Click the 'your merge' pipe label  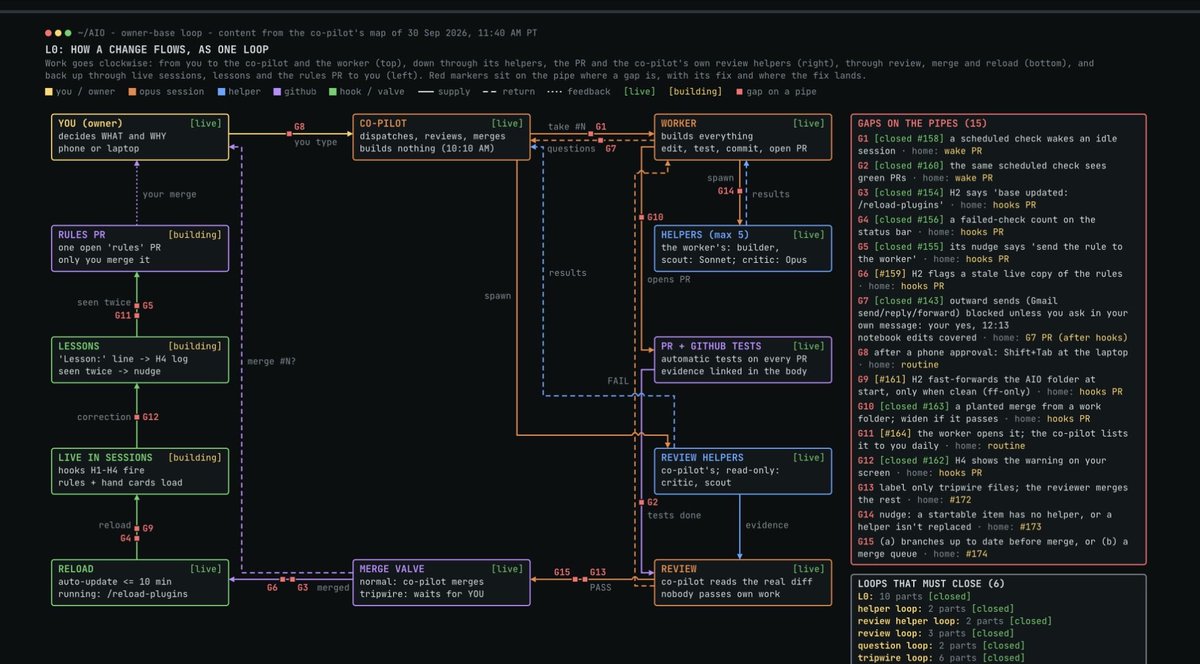coord(169,194)
